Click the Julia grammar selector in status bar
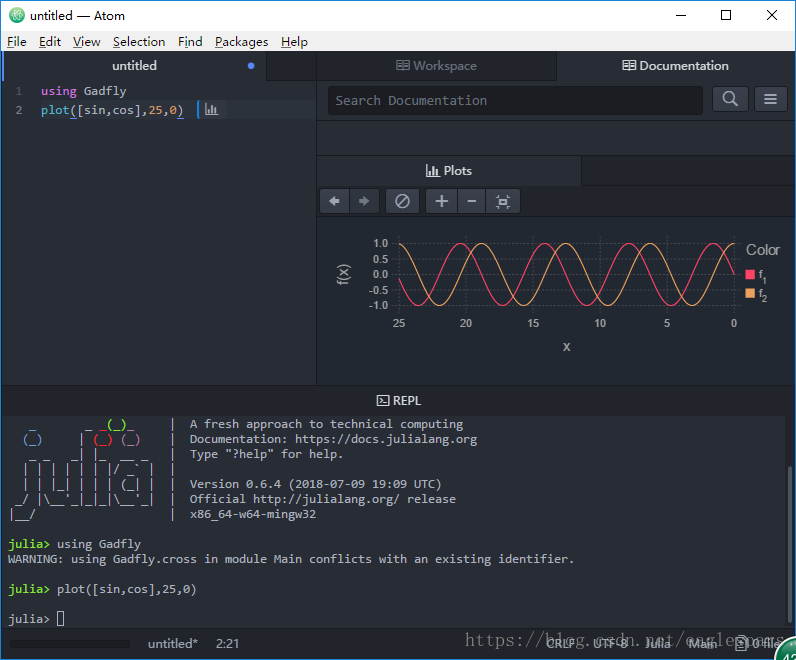 (658, 644)
